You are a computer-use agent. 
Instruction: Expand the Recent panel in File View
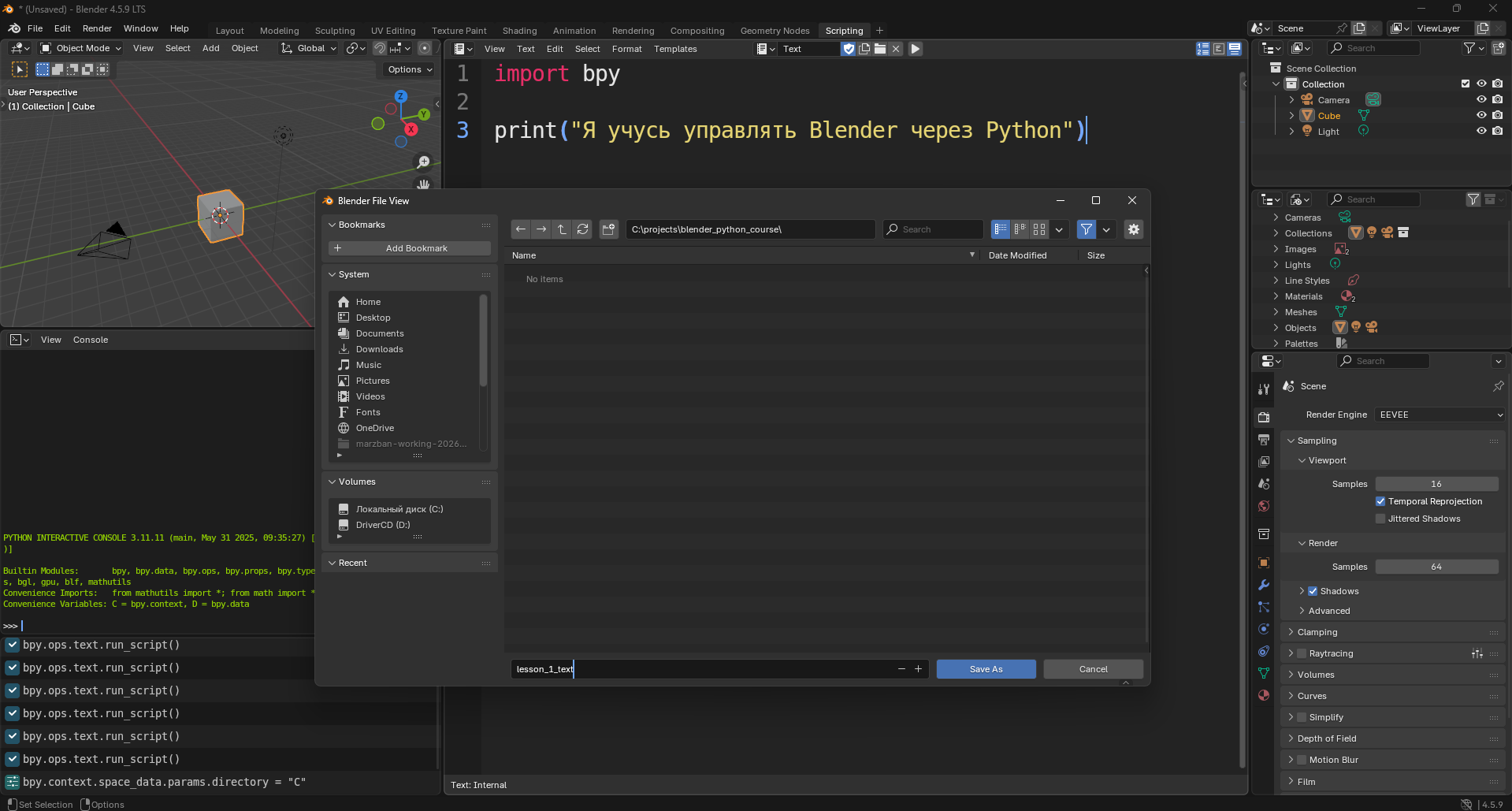332,563
